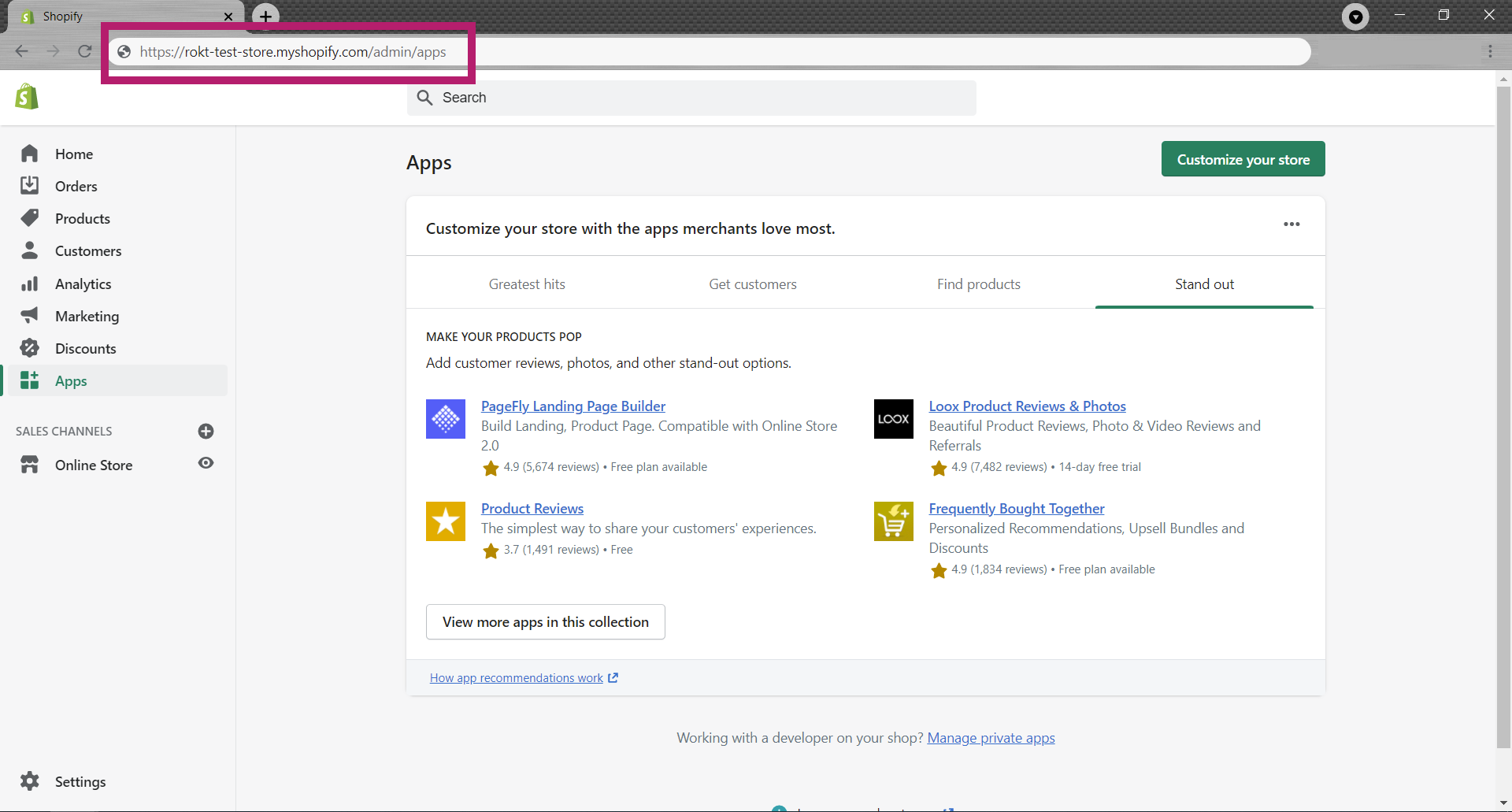
Task: Click the Marketing megaphone icon
Action: 30,316
